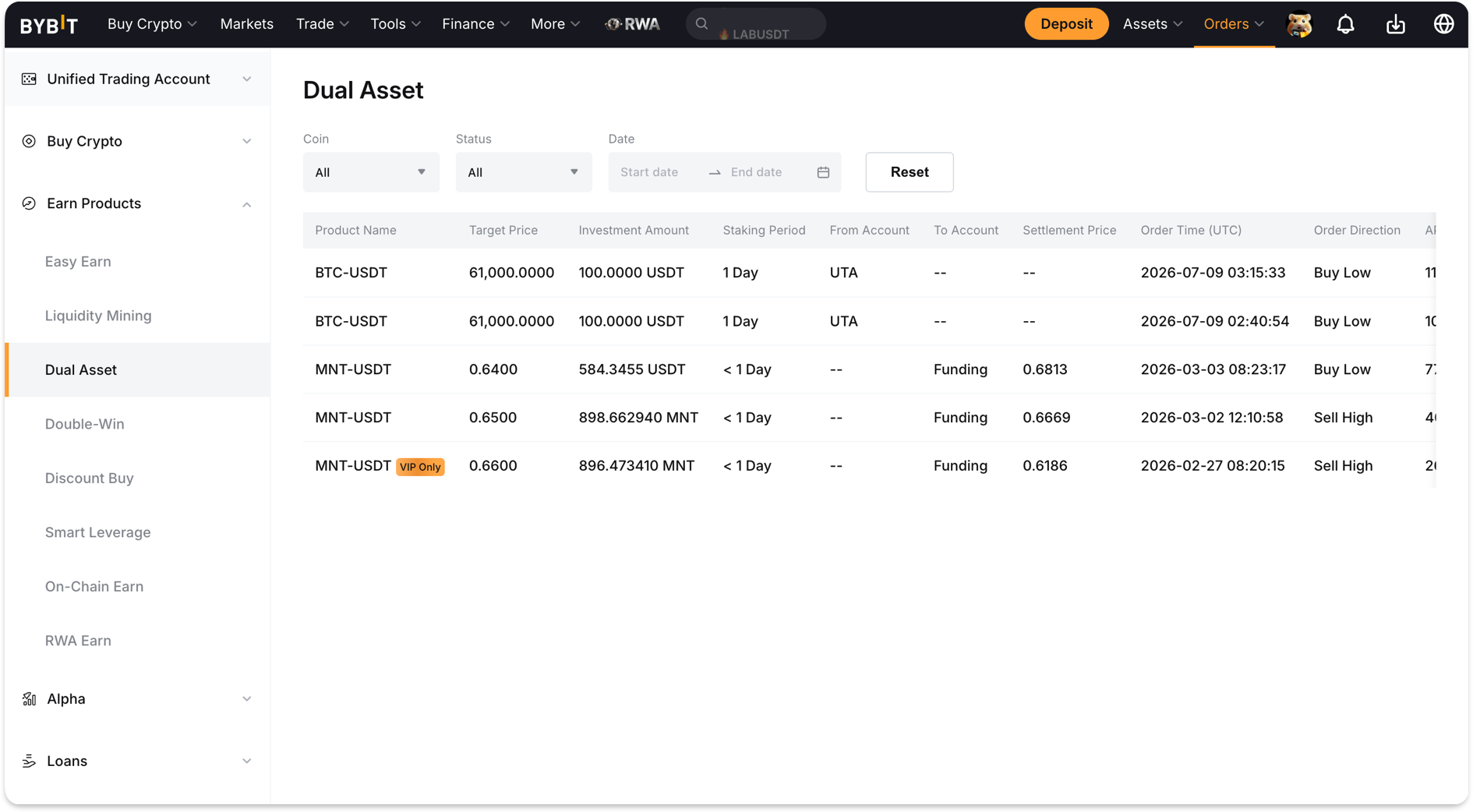This screenshot has height=812, width=1473.
Task: Click order time 2026-07-09 02:40:54
Action: [1214, 321]
